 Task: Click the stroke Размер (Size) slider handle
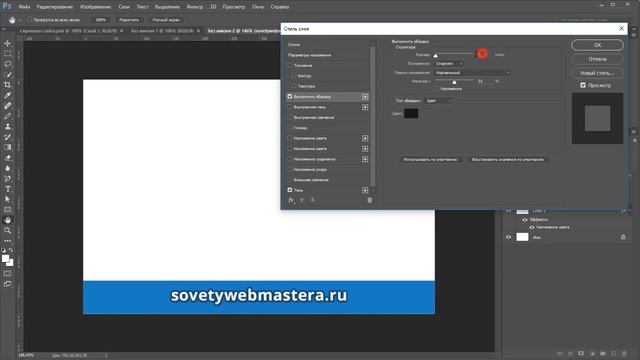click(436, 55)
